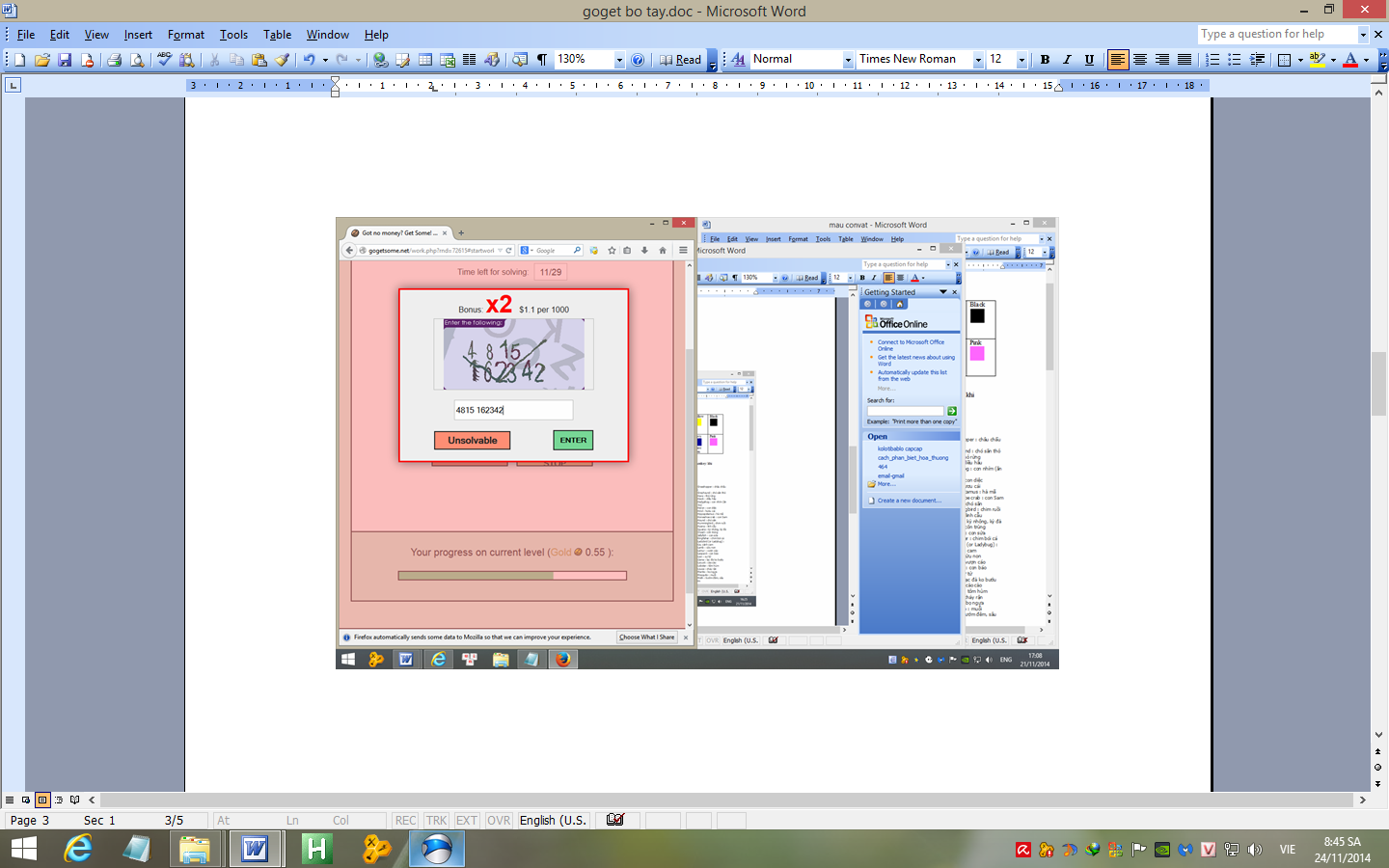Align text to the left
Viewport: 1389px width, 868px height.
click(1117, 60)
